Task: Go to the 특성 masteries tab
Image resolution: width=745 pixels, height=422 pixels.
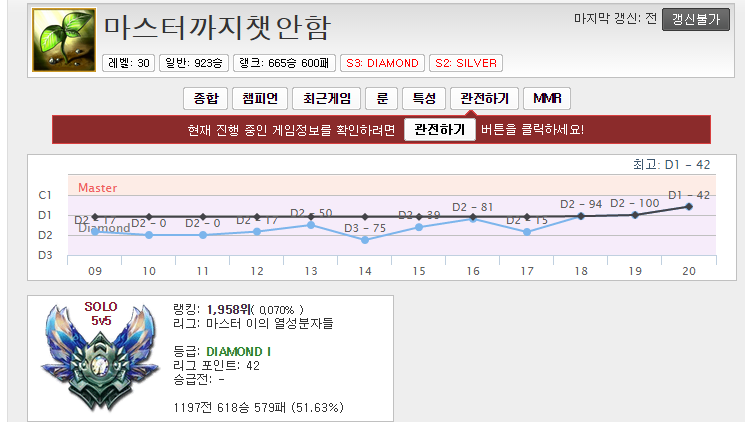Action: pyautogui.click(x=422, y=98)
